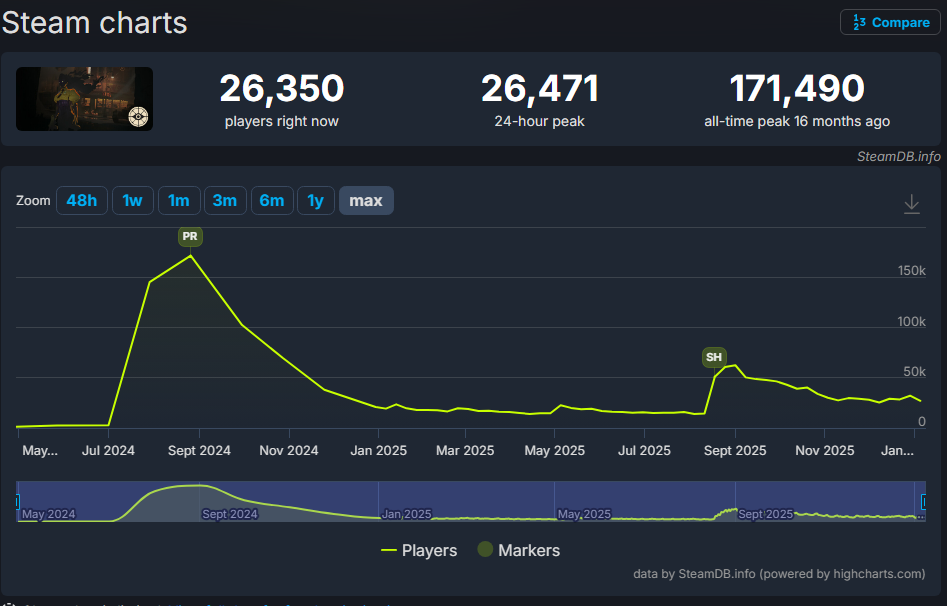Click the Steam charts heading
This screenshot has height=606, width=947.
[94, 23]
